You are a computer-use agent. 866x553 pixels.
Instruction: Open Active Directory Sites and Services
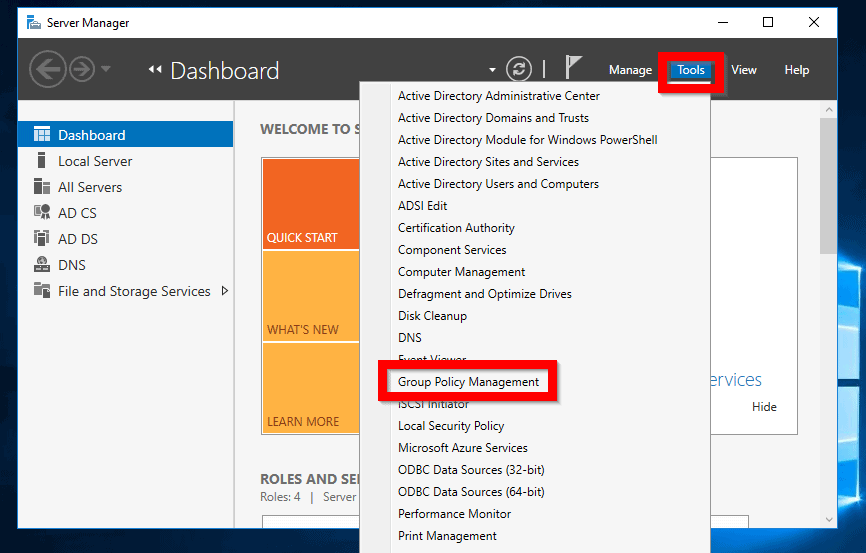tap(488, 162)
